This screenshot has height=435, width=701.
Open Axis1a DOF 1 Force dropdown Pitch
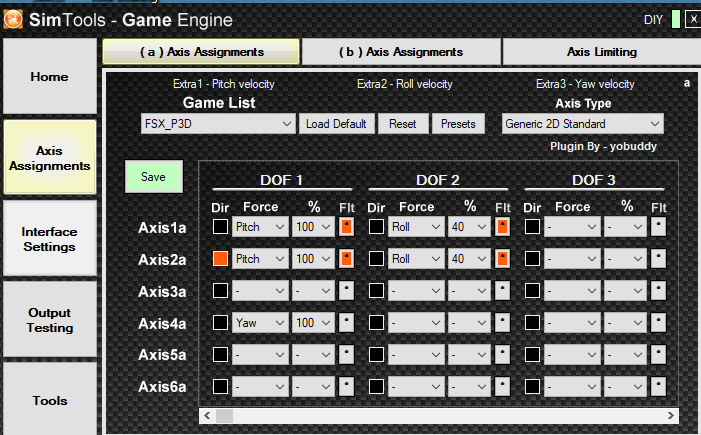(x=260, y=227)
